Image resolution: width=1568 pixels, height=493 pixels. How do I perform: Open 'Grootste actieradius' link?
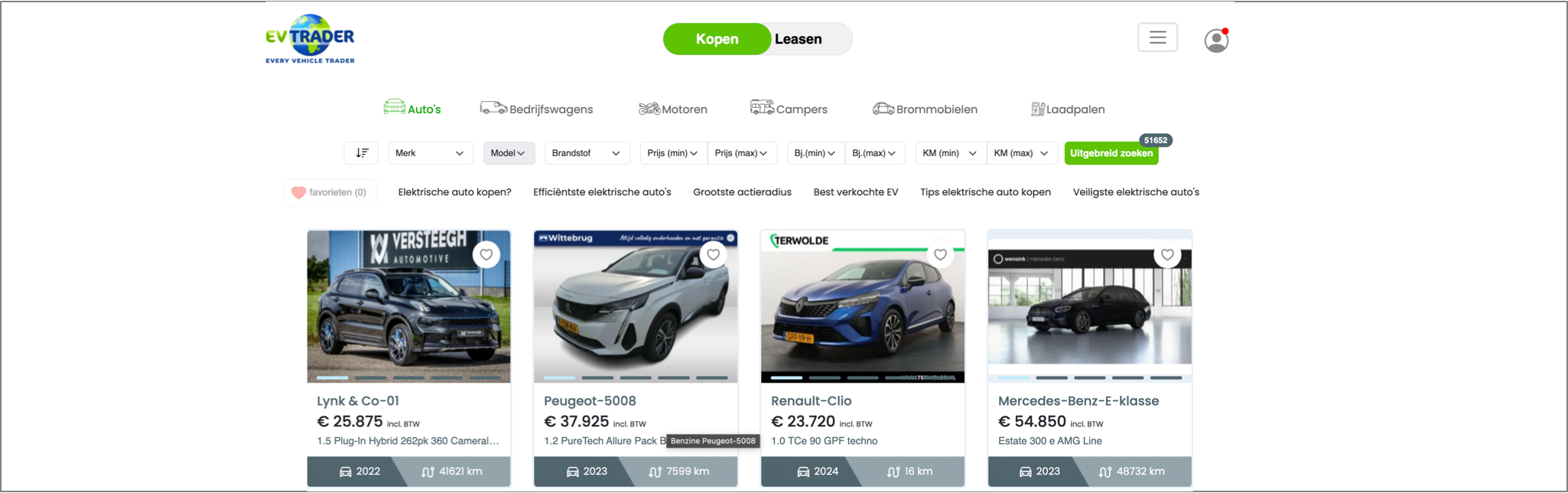tap(742, 192)
